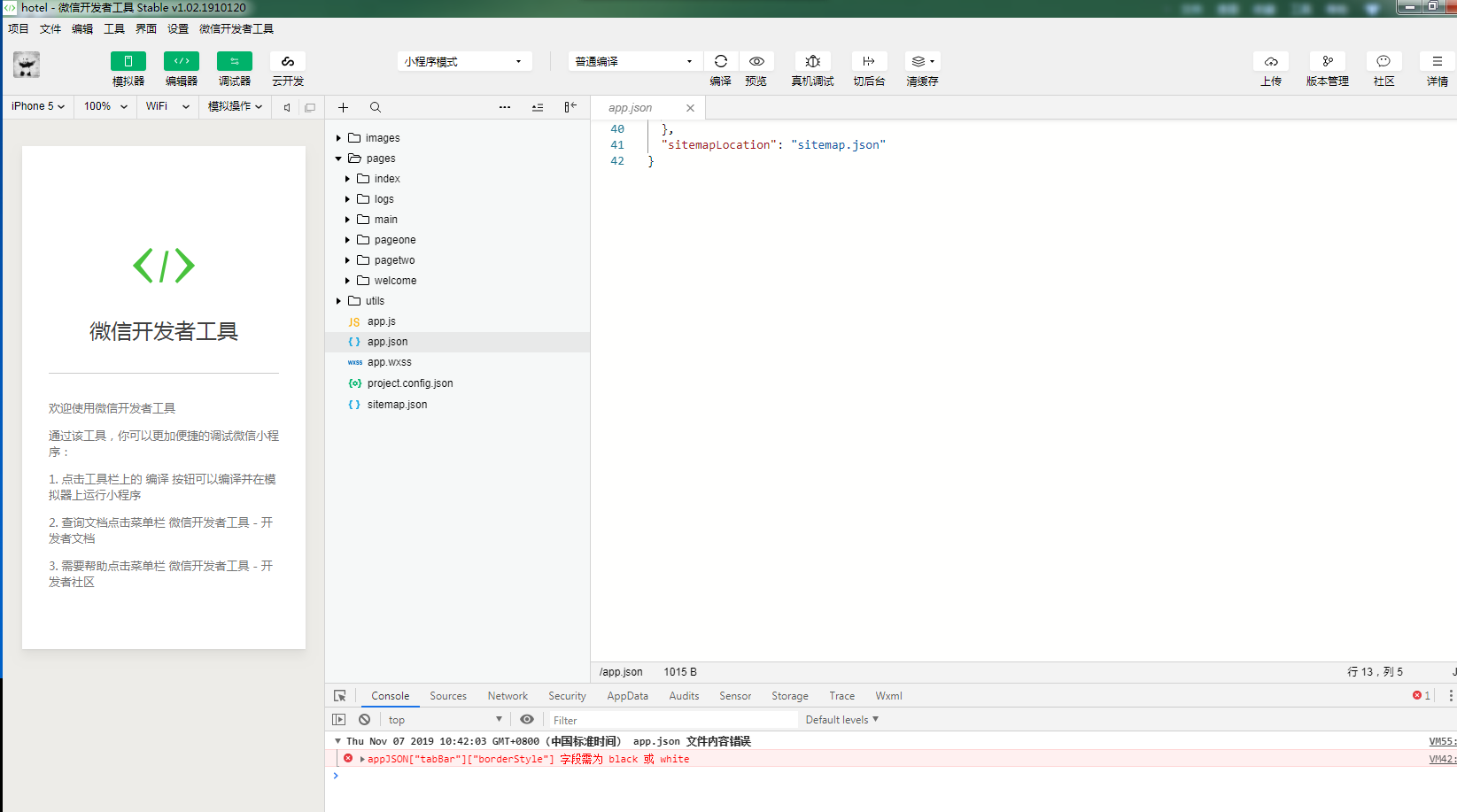This screenshot has width=1457, height=812.
Task: Open the community (社区) icon
Action: (1383, 61)
